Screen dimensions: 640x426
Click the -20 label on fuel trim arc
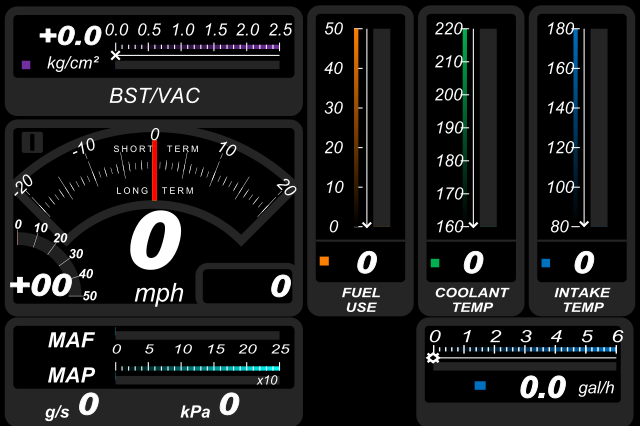click(x=24, y=185)
